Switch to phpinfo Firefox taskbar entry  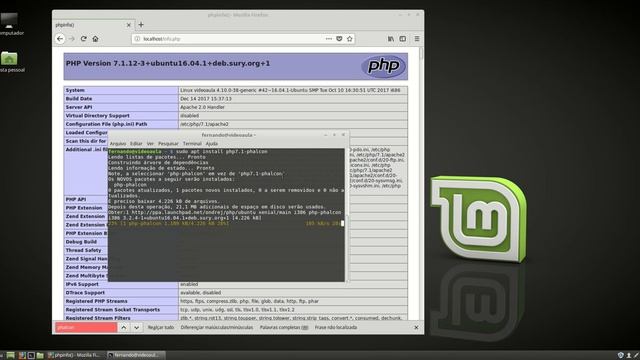pos(76,356)
